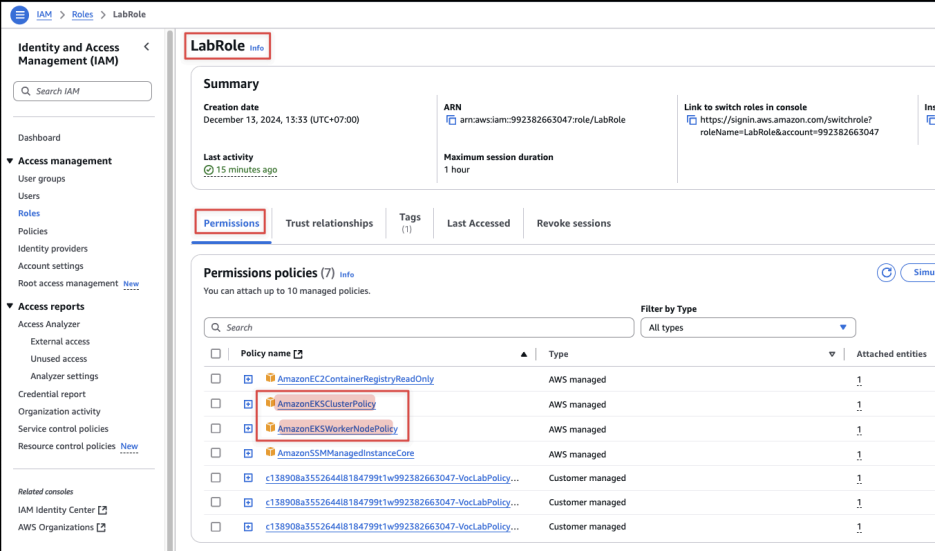Screen dimensions: 935x551
Task: Open Resource control policies in sidebar
Action: point(67,446)
